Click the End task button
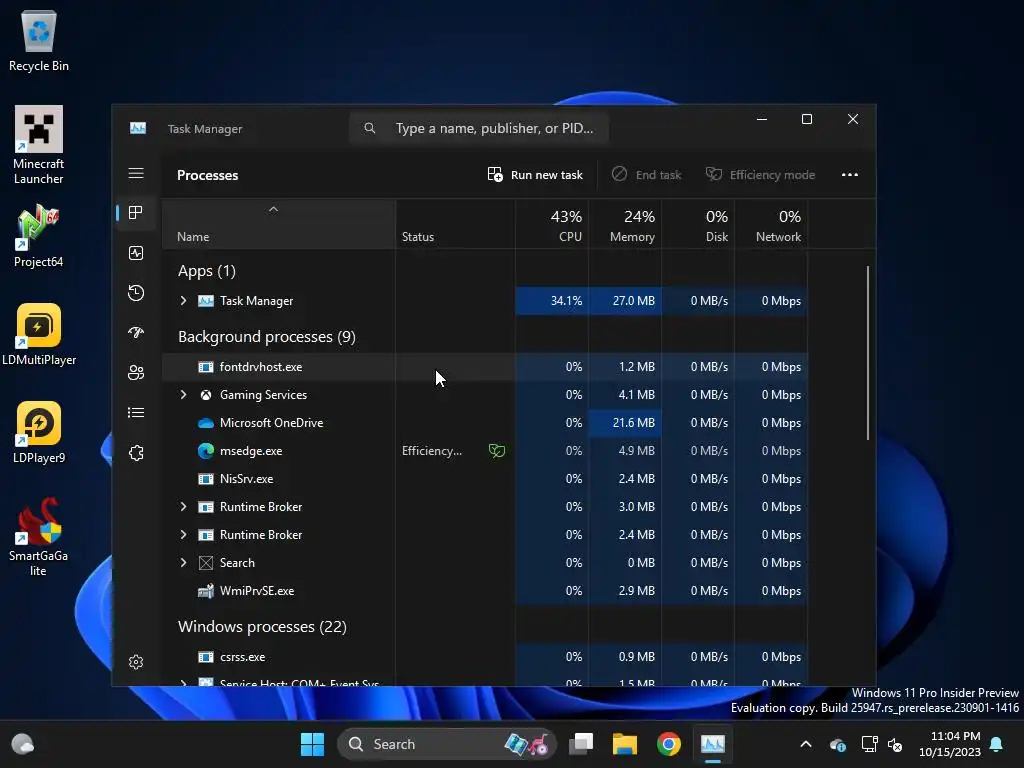 pos(647,175)
